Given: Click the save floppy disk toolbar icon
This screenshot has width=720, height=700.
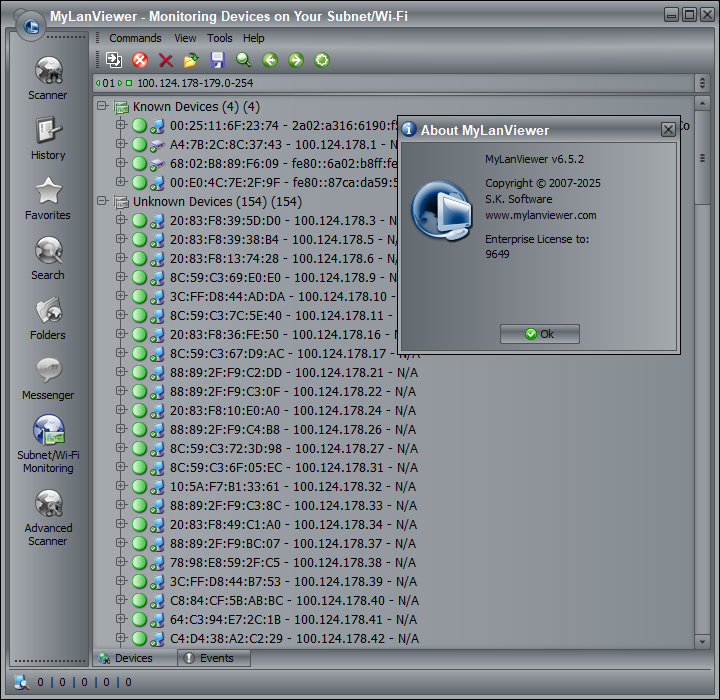Looking at the screenshot, I should (217, 60).
